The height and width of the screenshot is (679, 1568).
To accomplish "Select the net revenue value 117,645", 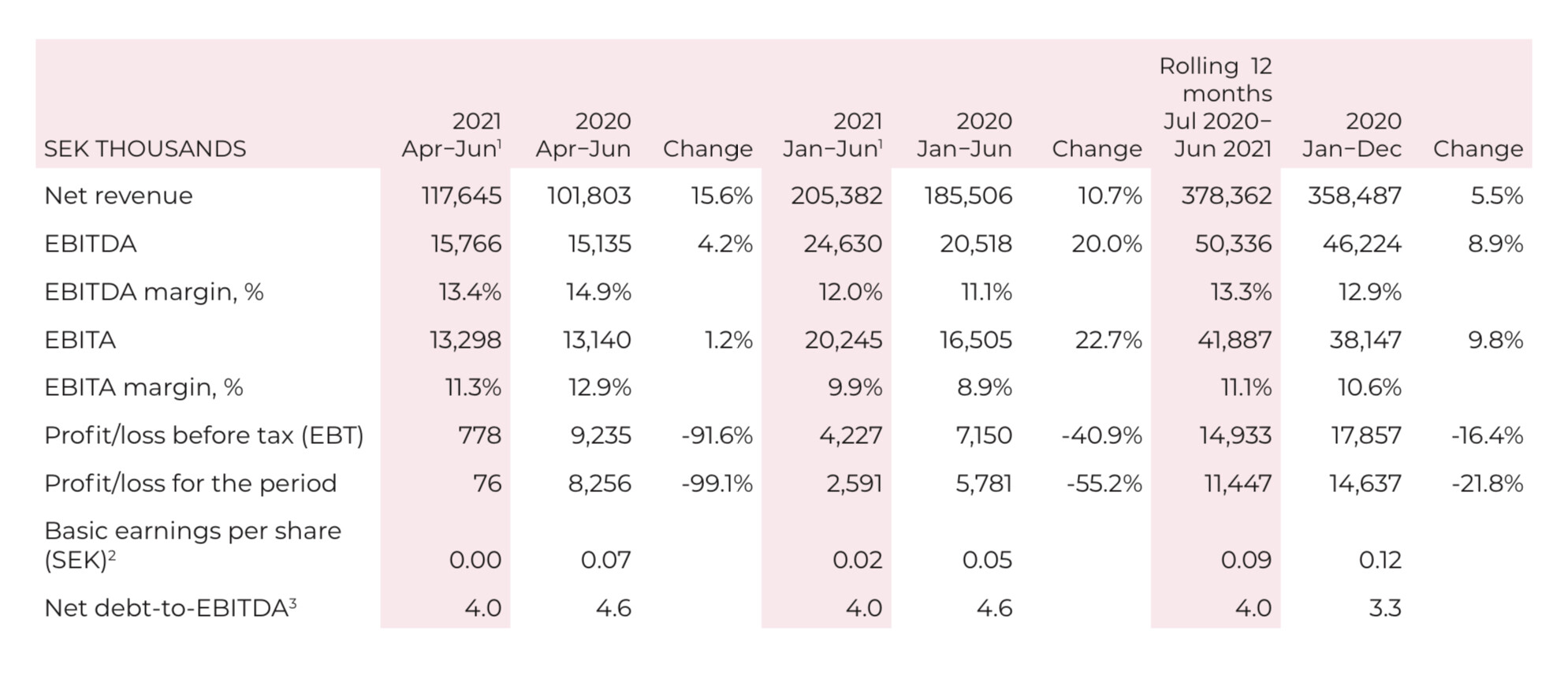I will pos(461,196).
